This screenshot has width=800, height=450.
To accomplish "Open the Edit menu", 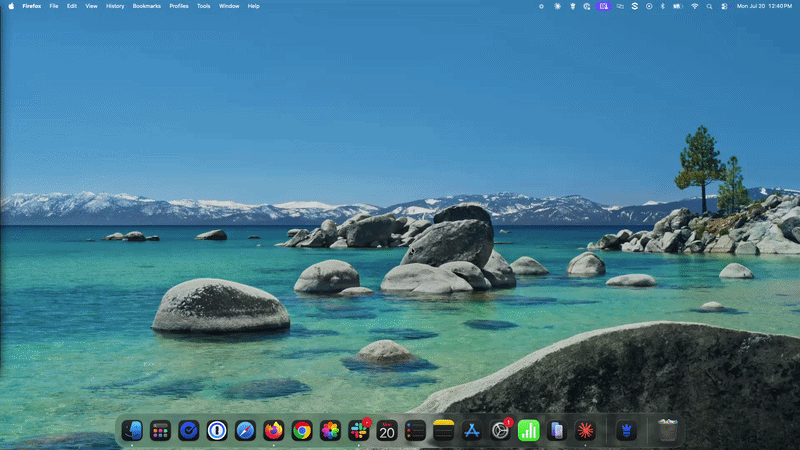I will click(72, 6).
